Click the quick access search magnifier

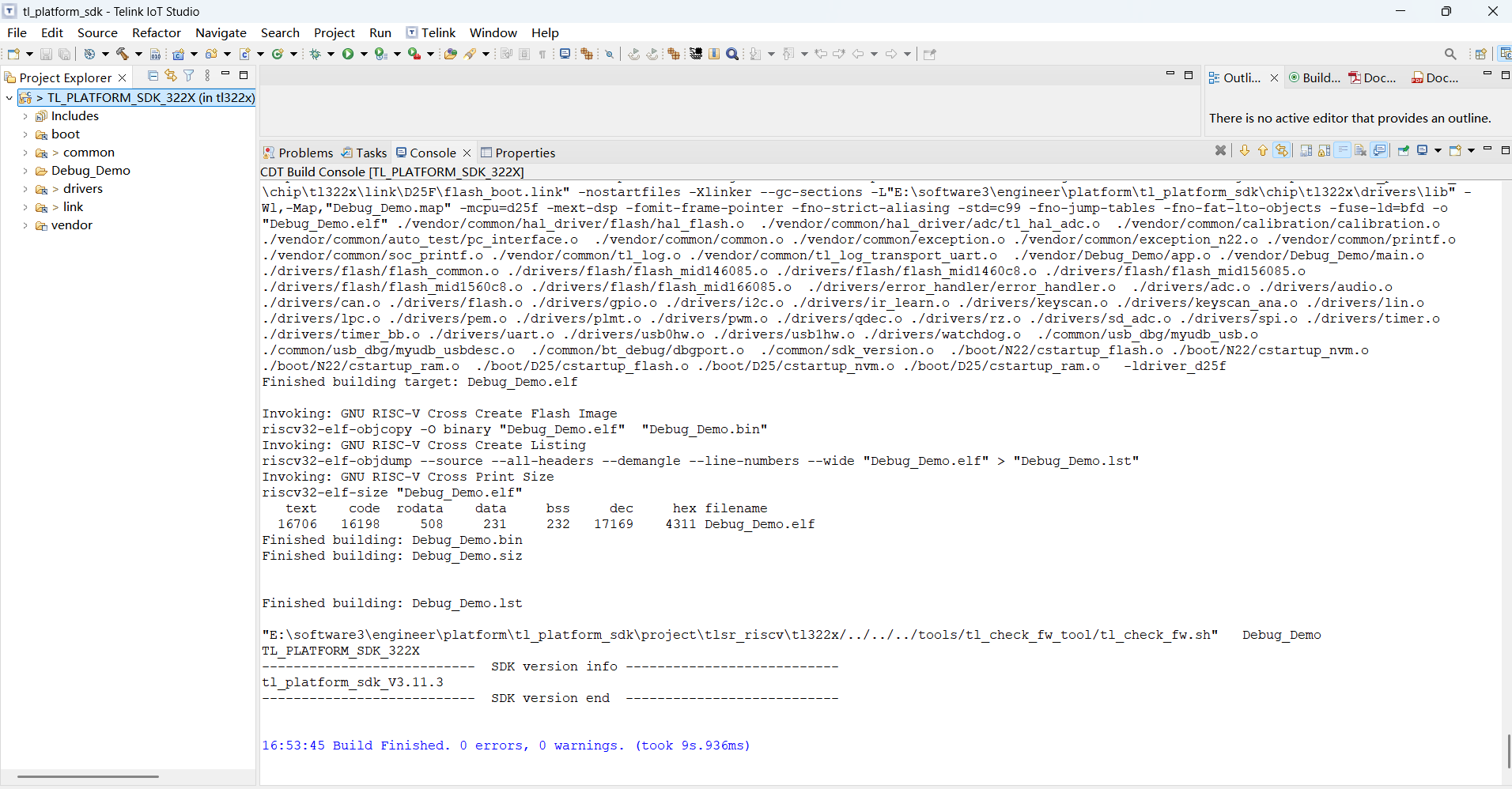[1450, 54]
